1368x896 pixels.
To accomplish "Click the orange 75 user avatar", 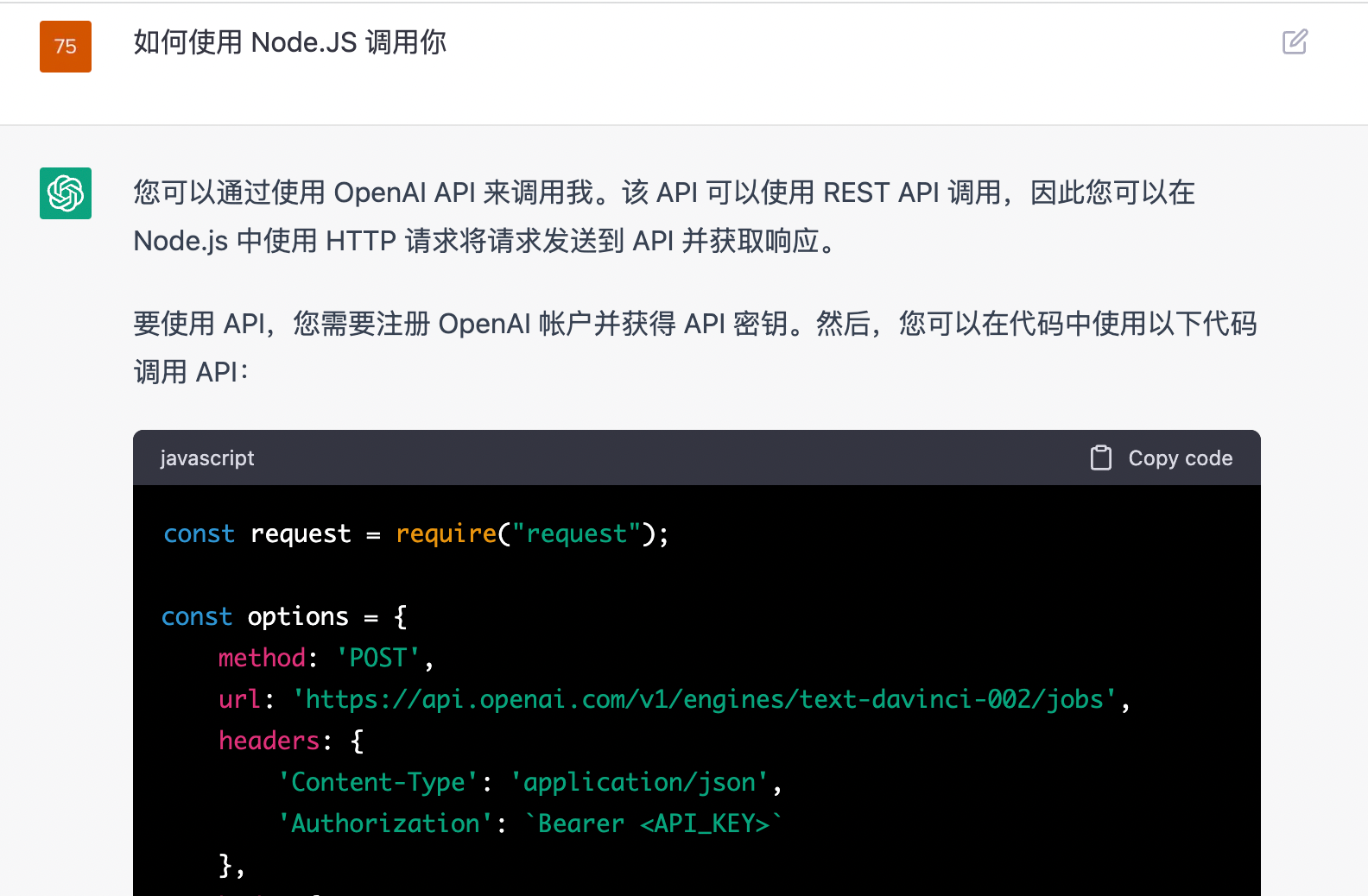I will tap(66, 47).
